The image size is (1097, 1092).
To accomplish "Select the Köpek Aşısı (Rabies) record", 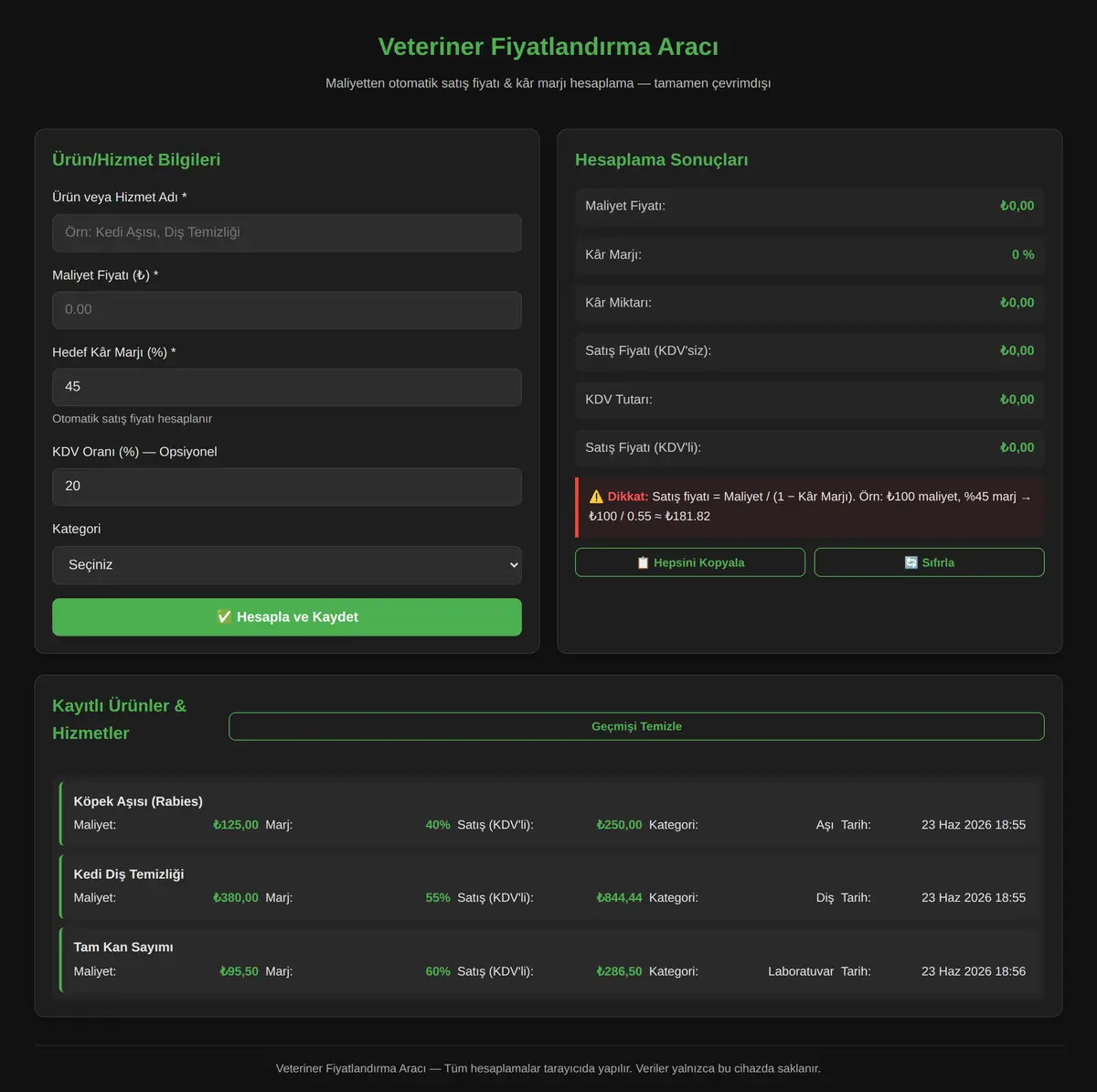I will click(549, 813).
